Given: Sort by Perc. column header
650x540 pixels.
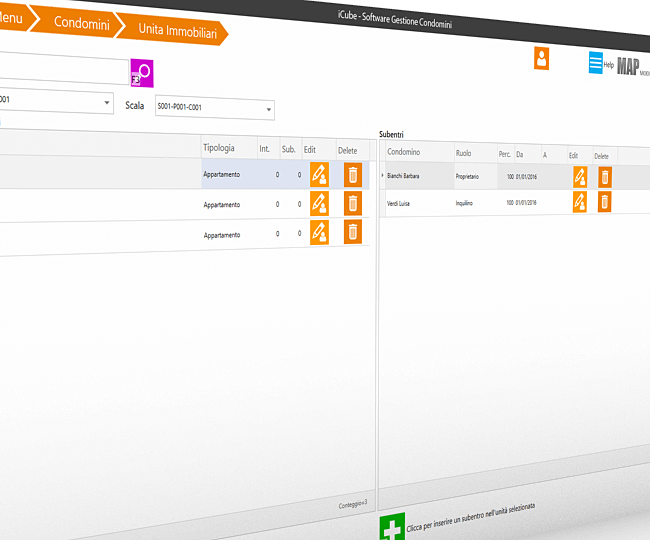Looking at the screenshot, I should (x=504, y=154).
